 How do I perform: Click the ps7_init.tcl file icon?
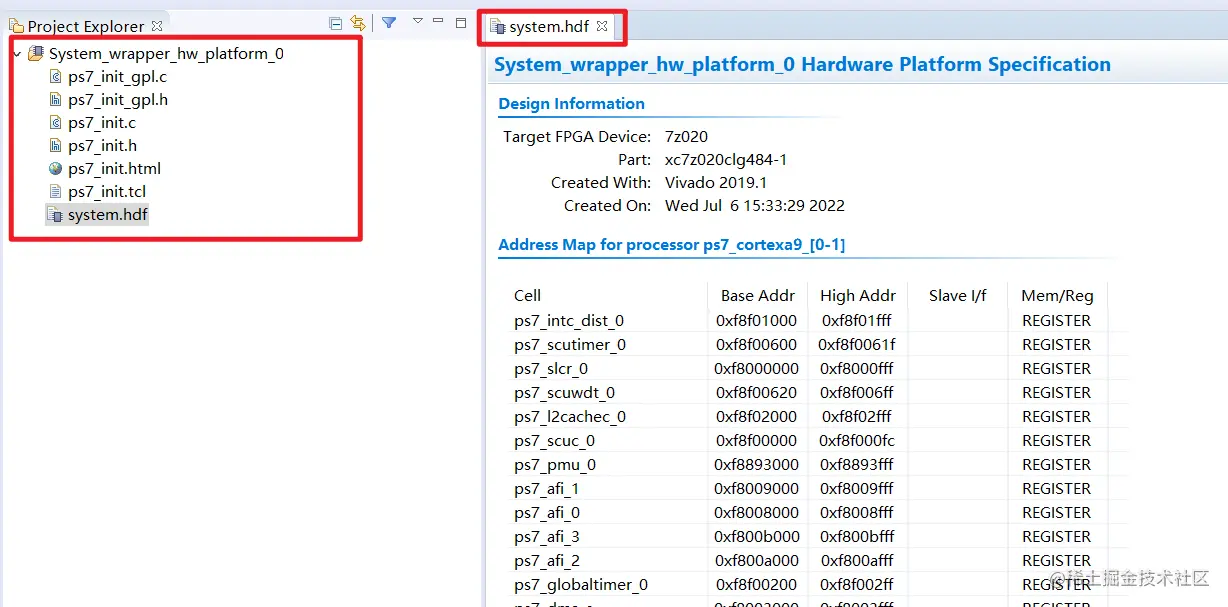tap(56, 192)
